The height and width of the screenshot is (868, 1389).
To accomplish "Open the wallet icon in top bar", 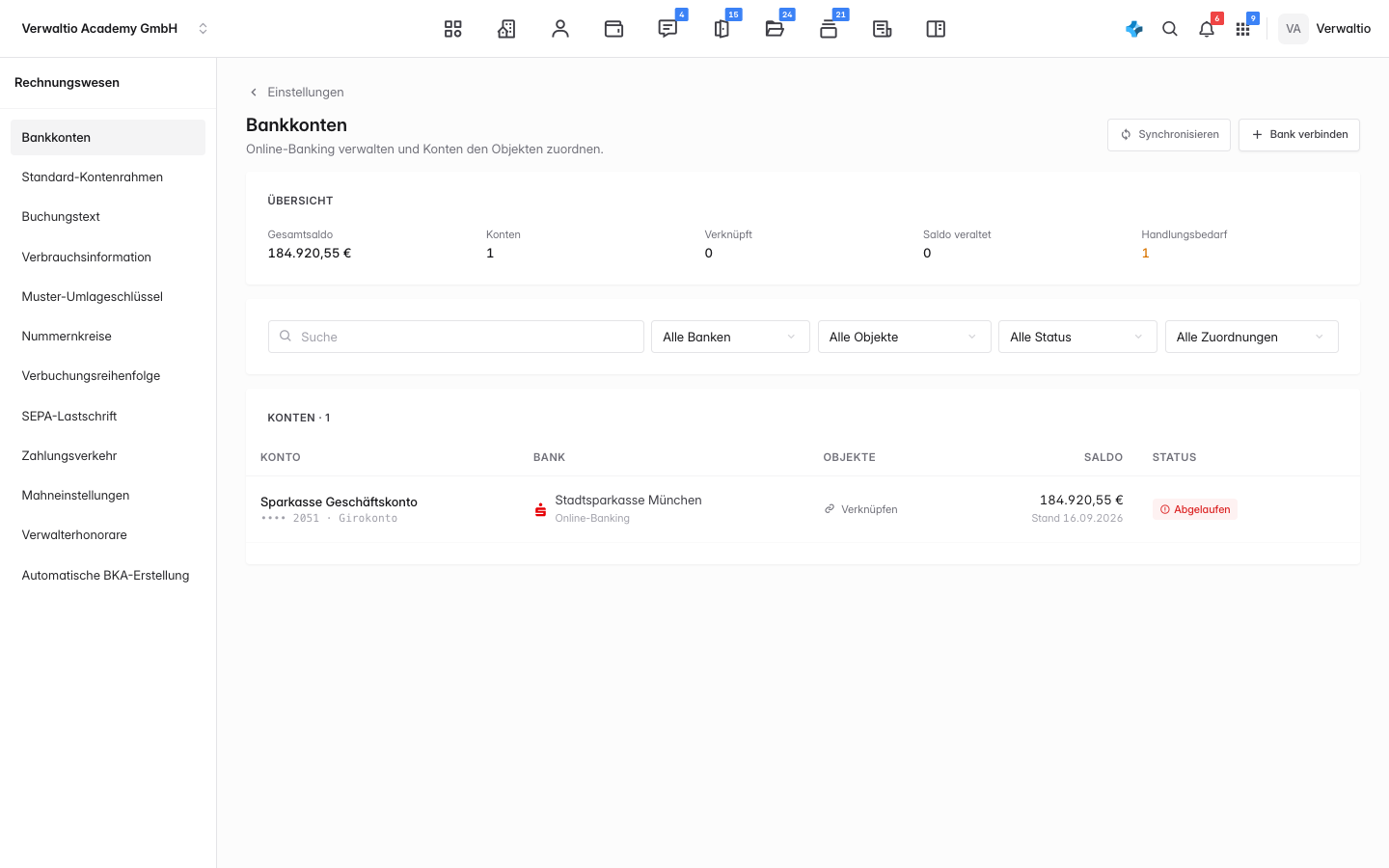I will [x=613, y=29].
